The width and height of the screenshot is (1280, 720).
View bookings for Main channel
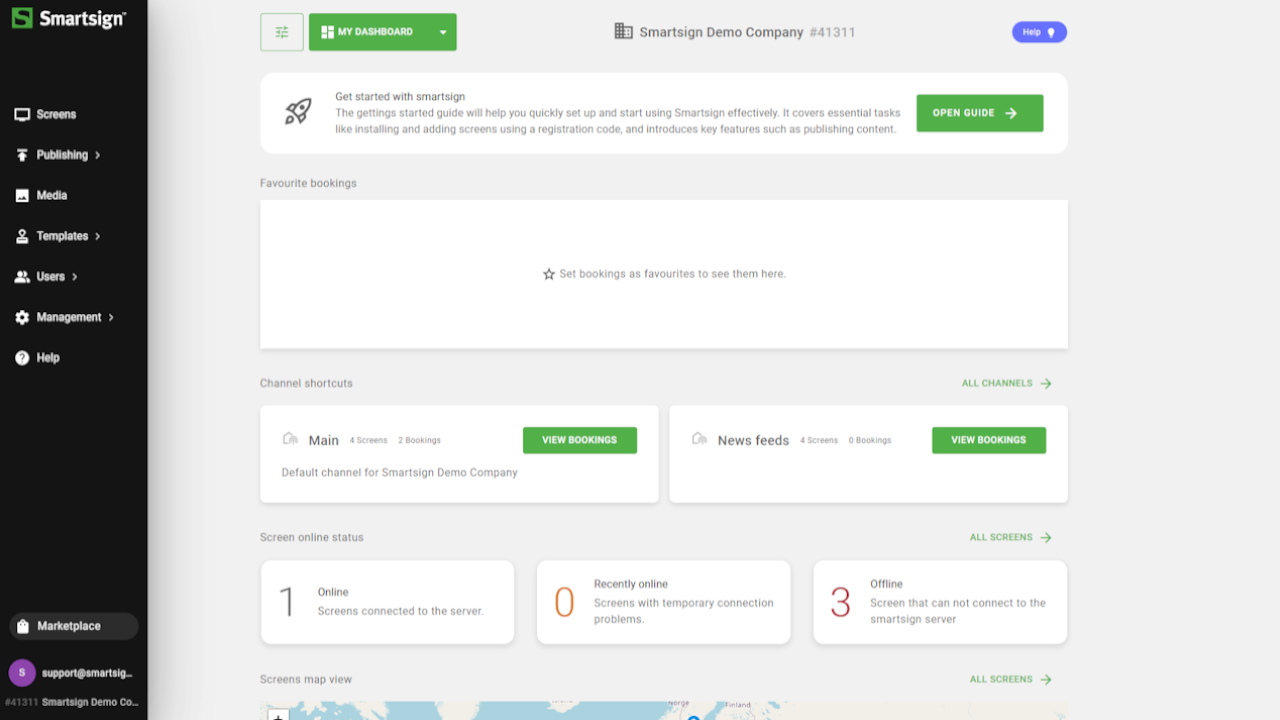click(580, 440)
